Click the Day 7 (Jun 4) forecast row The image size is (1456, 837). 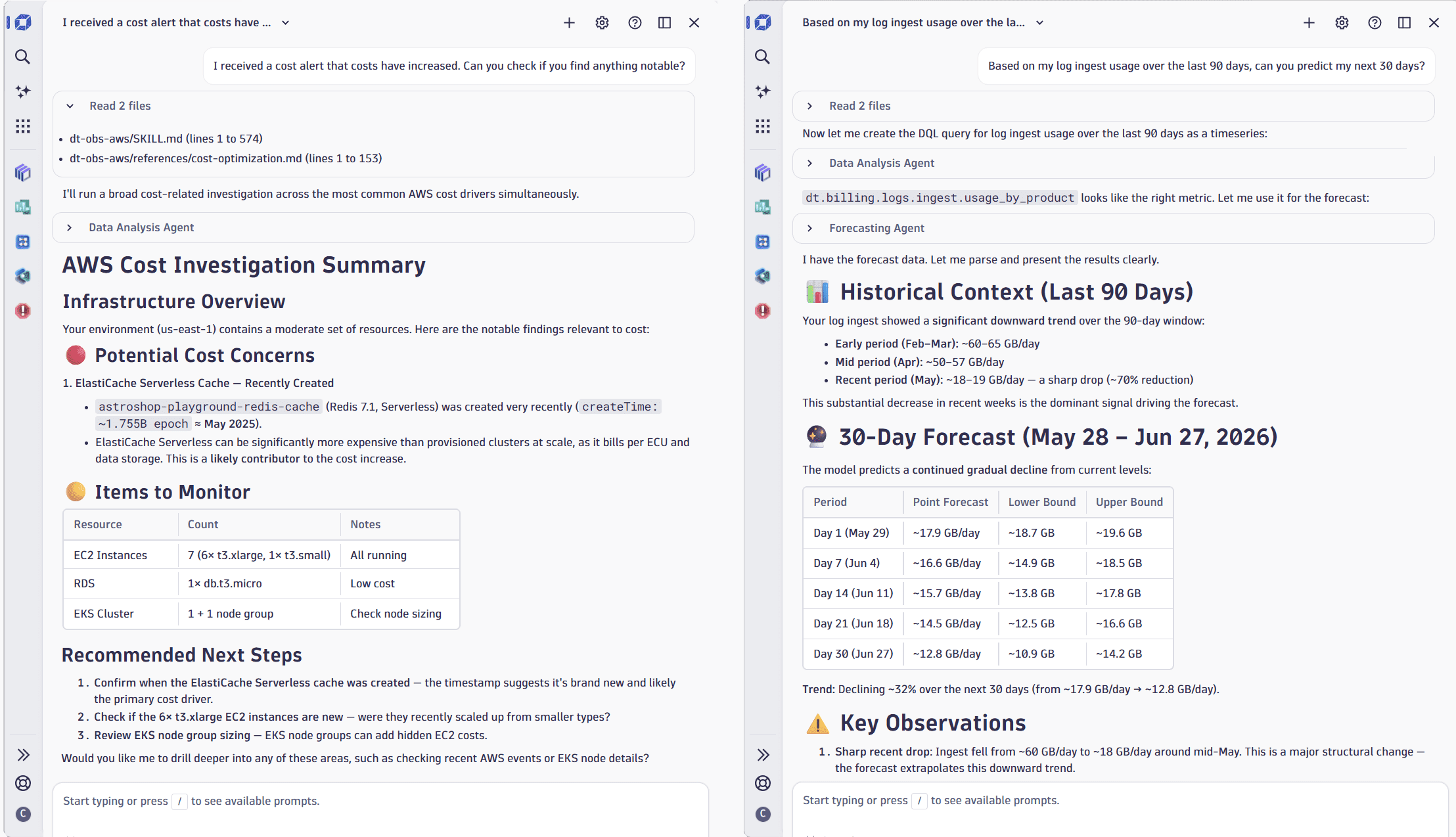pos(988,563)
